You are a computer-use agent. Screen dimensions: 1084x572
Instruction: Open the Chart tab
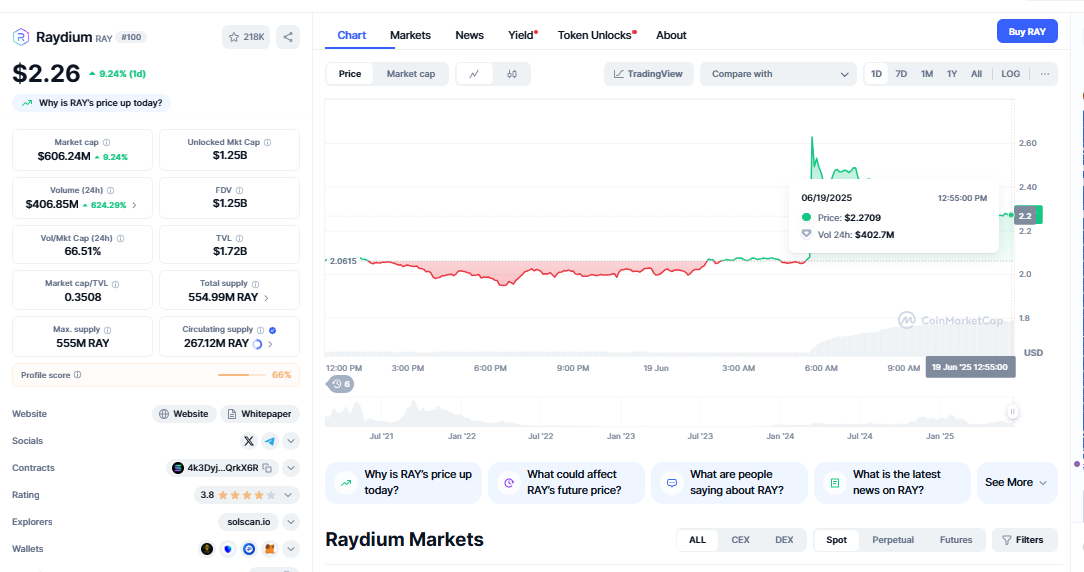[352, 35]
